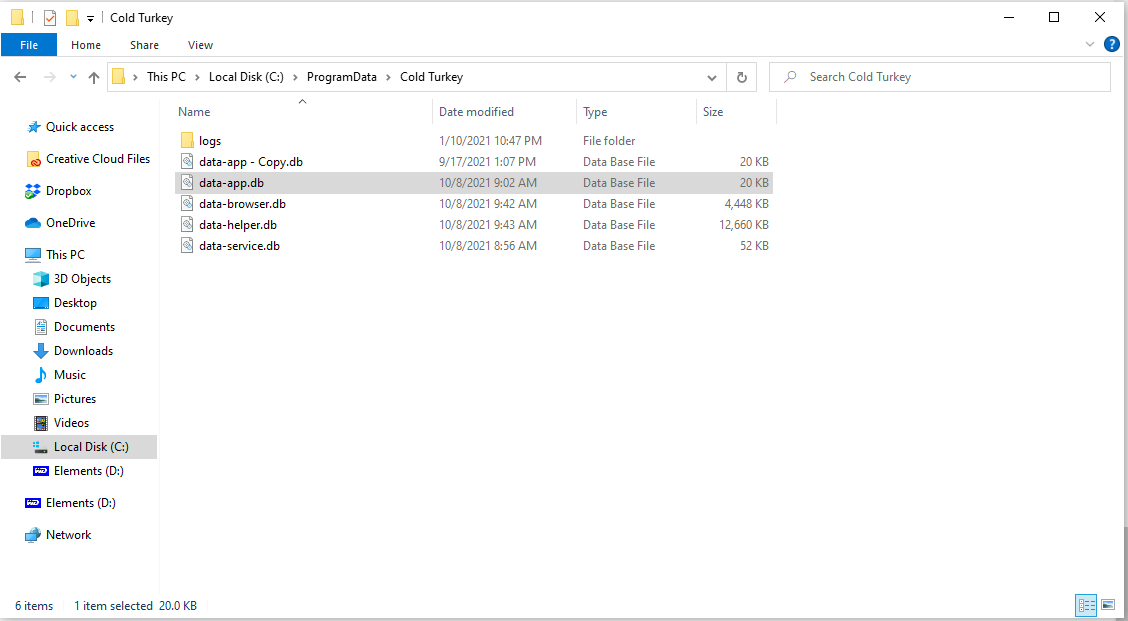The image size is (1128, 621).
Task: Open the Documents folder in the sidebar
Action: (x=84, y=327)
